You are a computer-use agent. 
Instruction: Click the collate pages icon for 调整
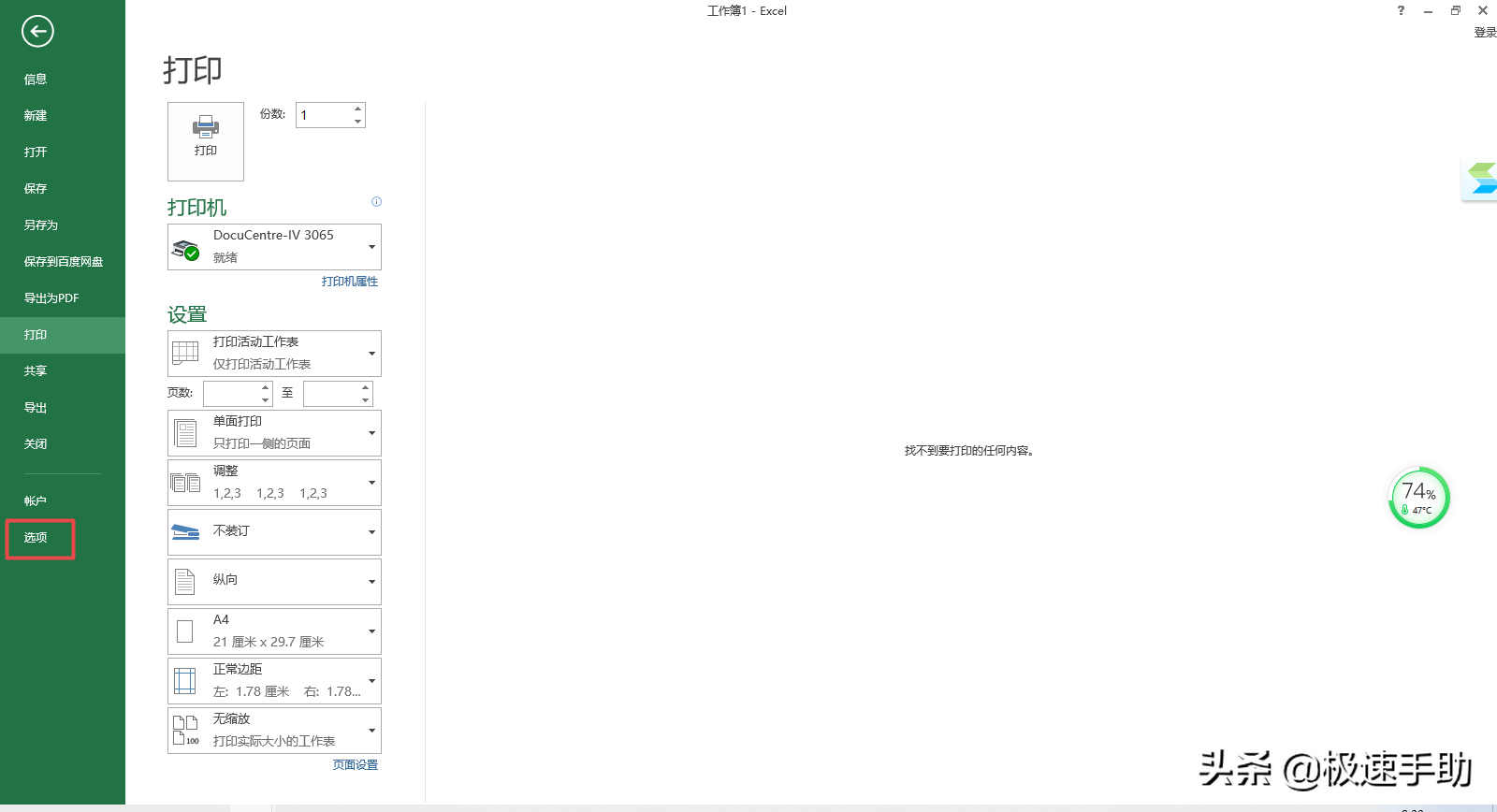coord(185,482)
